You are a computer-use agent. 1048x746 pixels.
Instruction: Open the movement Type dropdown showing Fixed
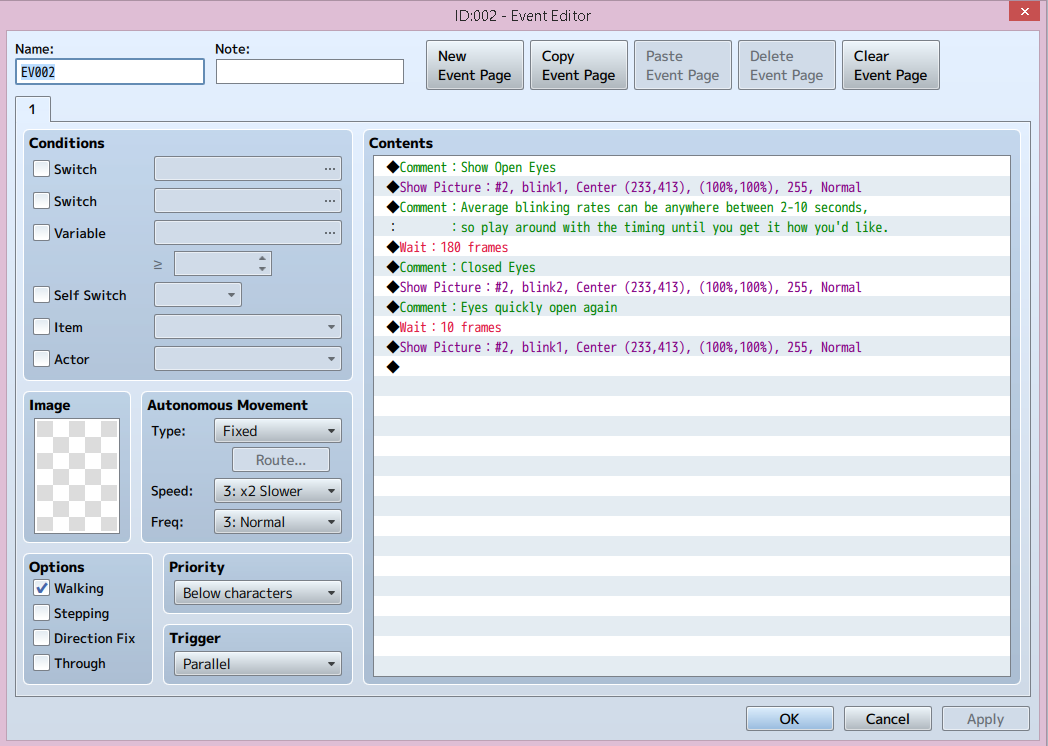(277, 431)
